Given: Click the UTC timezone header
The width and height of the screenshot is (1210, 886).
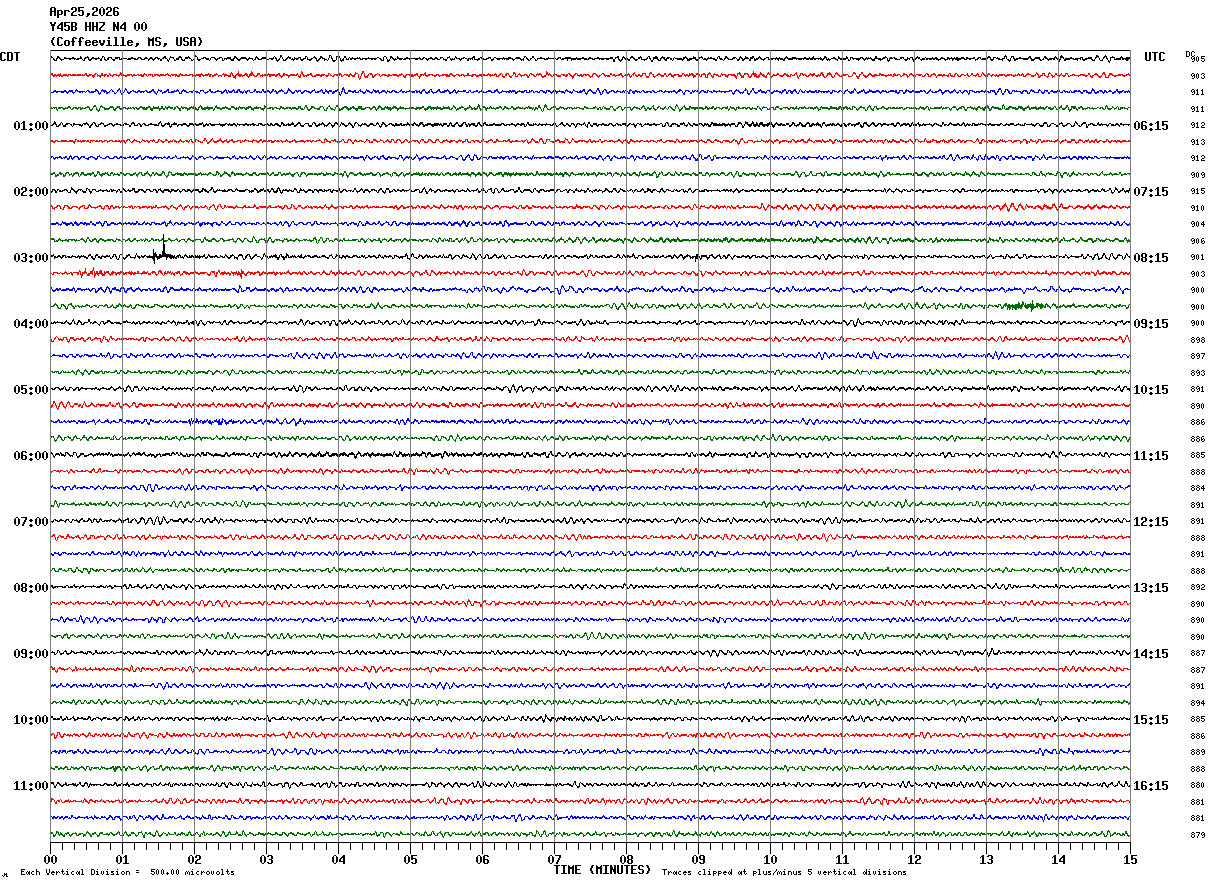Looking at the screenshot, I should pos(1155,57).
